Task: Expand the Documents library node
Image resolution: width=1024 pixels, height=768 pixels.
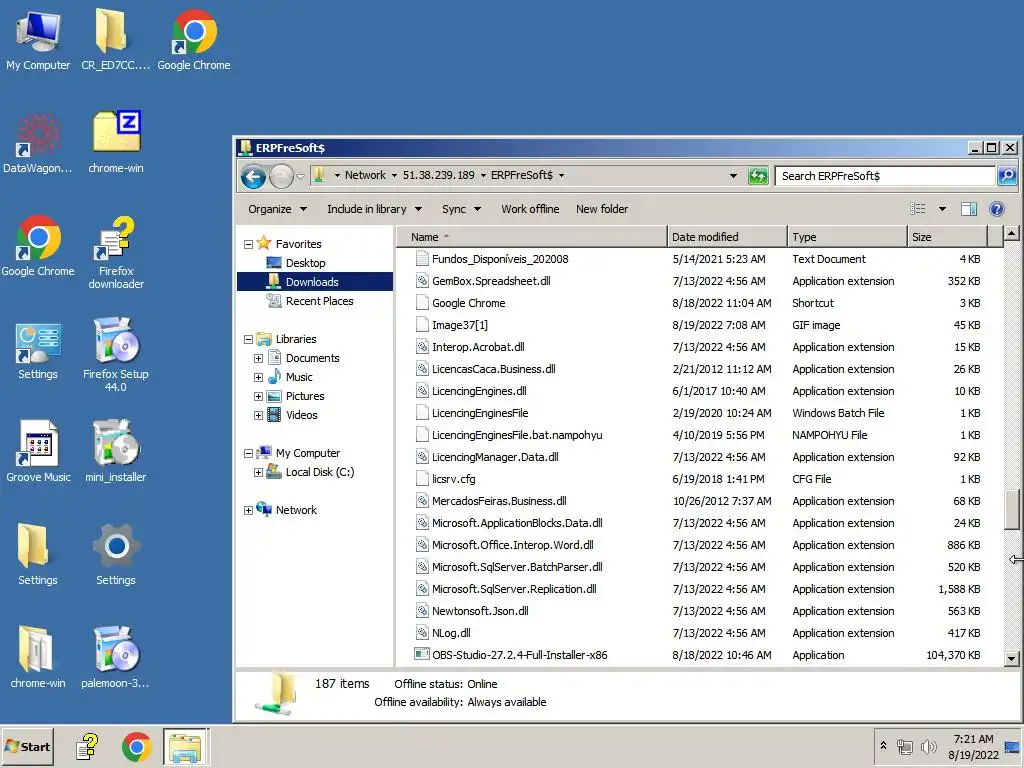Action: (x=259, y=359)
